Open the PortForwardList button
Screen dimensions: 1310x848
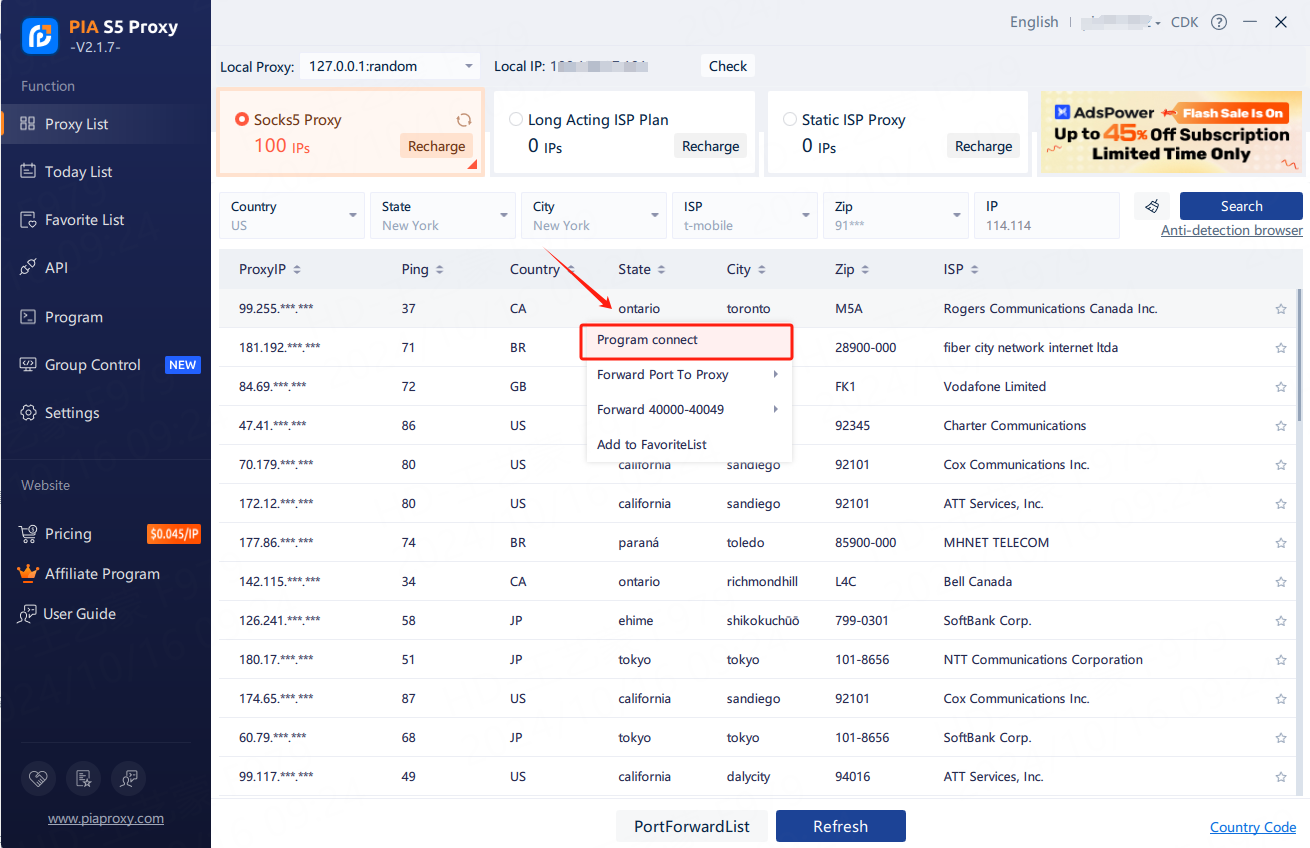[x=691, y=827]
